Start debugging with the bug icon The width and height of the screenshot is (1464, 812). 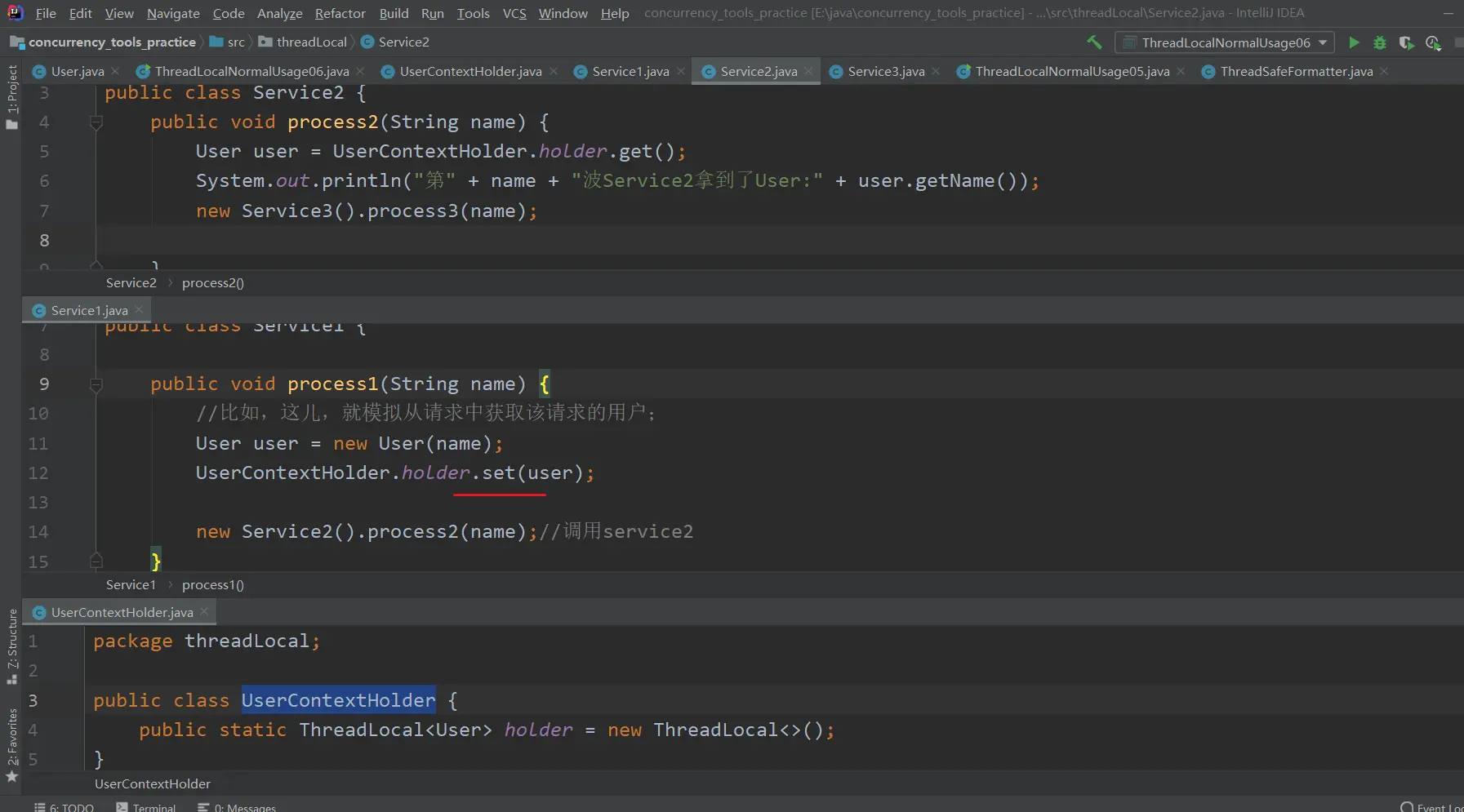(x=1380, y=42)
